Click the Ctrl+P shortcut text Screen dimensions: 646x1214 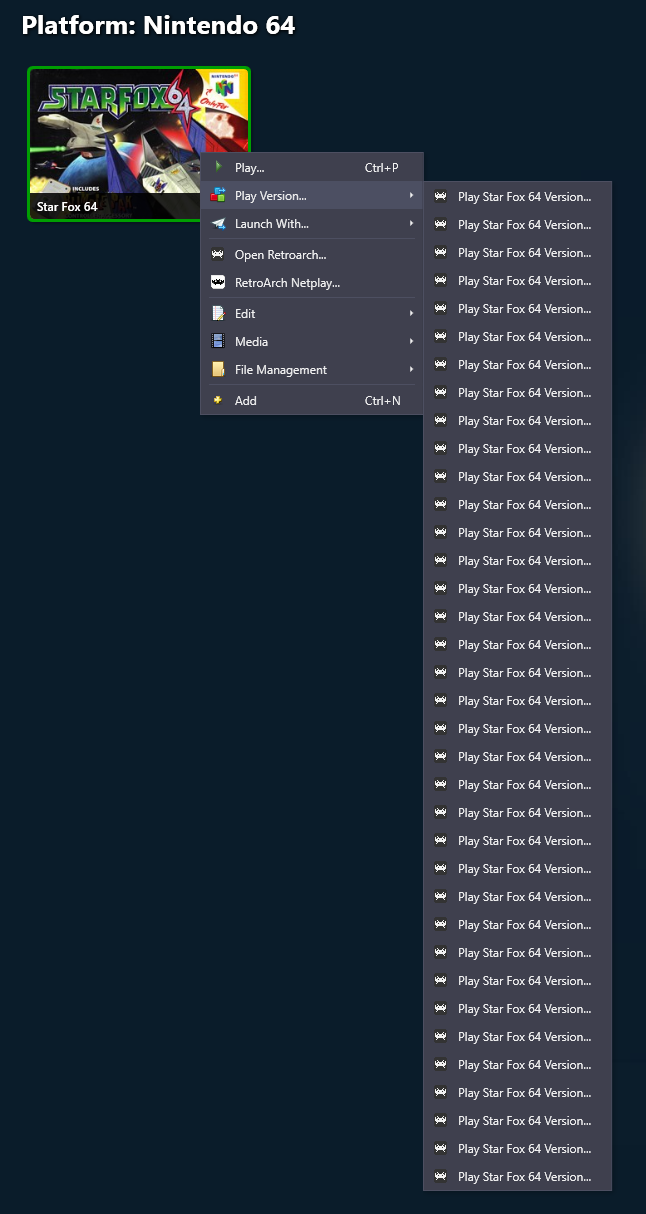point(382,168)
